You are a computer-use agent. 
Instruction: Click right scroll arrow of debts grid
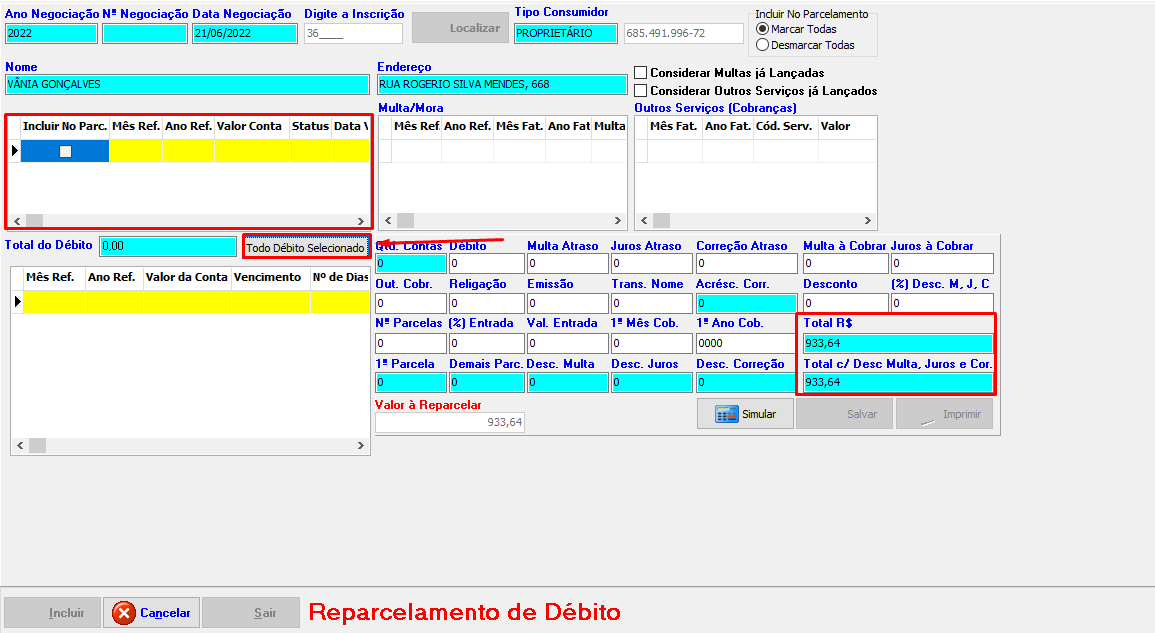click(361, 220)
